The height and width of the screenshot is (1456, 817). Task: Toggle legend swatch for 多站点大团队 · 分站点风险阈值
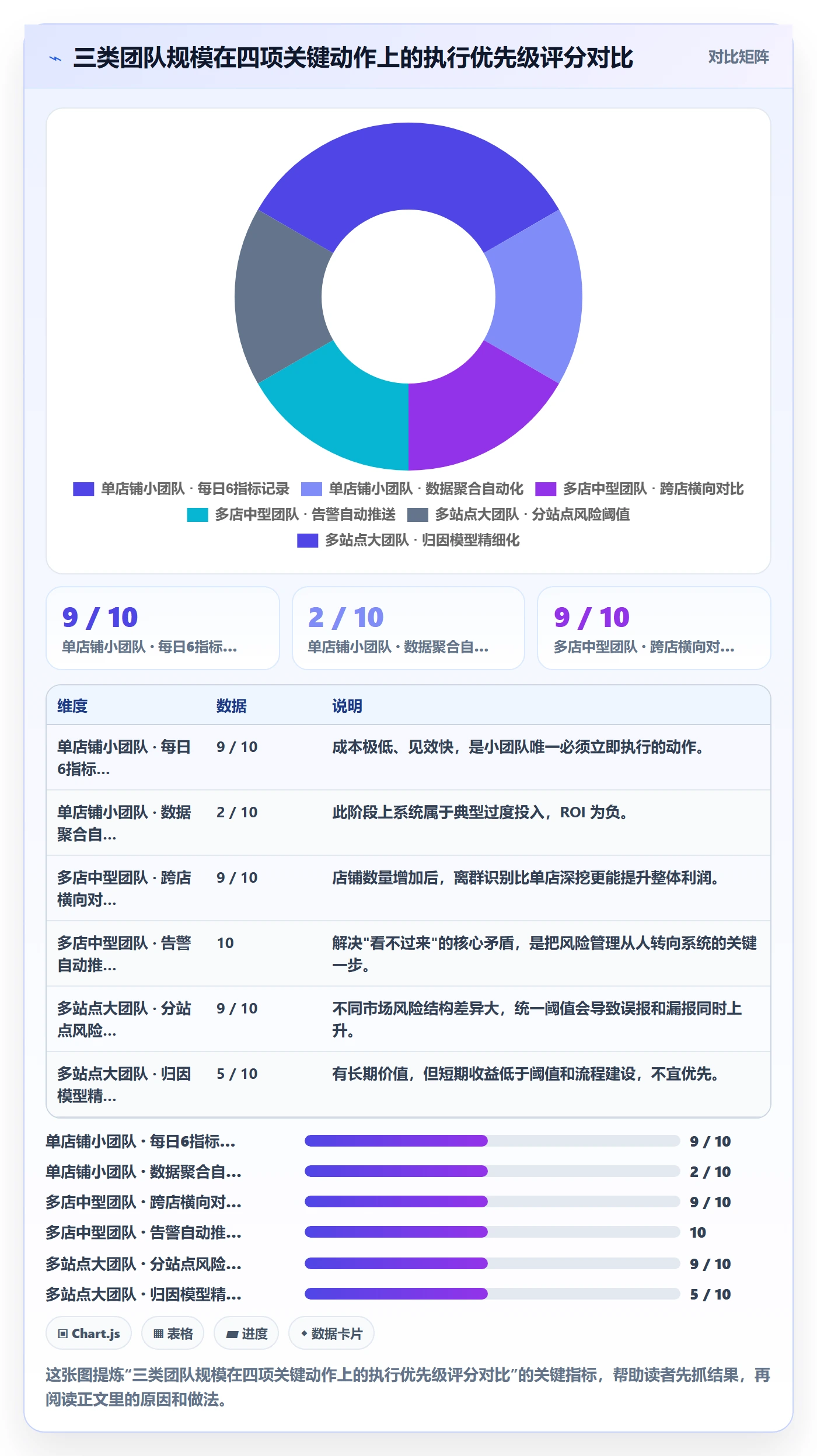tap(417, 515)
